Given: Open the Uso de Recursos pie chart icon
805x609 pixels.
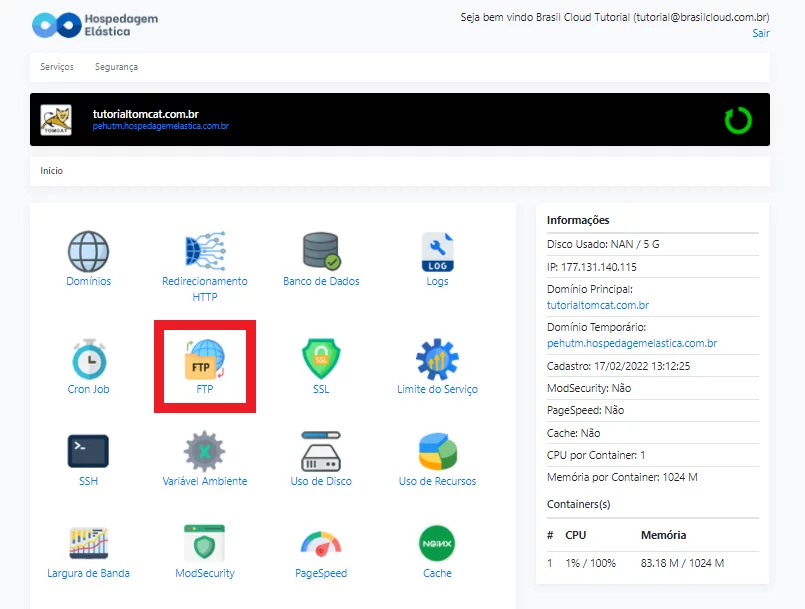Looking at the screenshot, I should pos(437,451).
